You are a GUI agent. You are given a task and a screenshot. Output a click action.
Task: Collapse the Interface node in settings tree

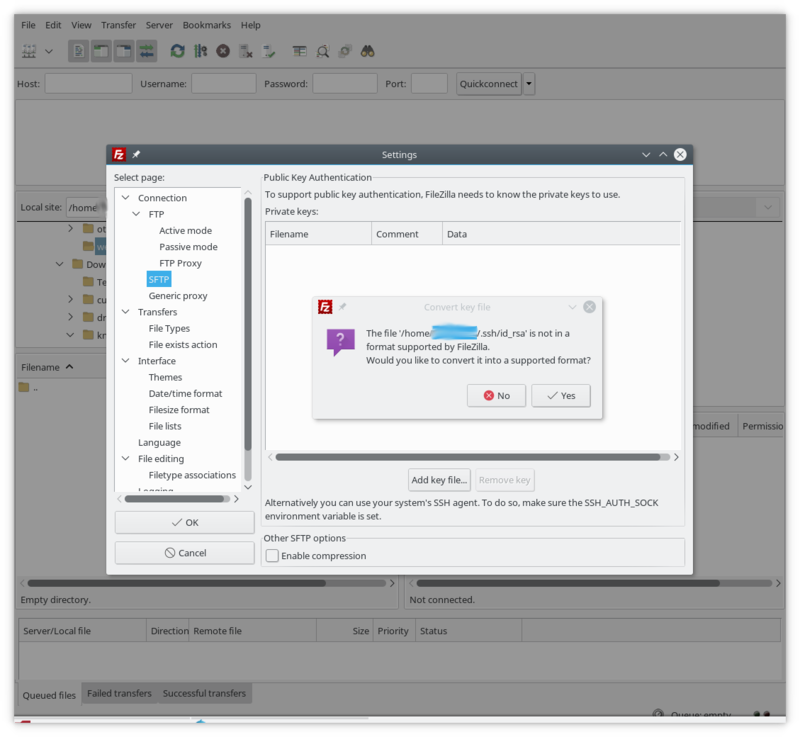[126, 361]
